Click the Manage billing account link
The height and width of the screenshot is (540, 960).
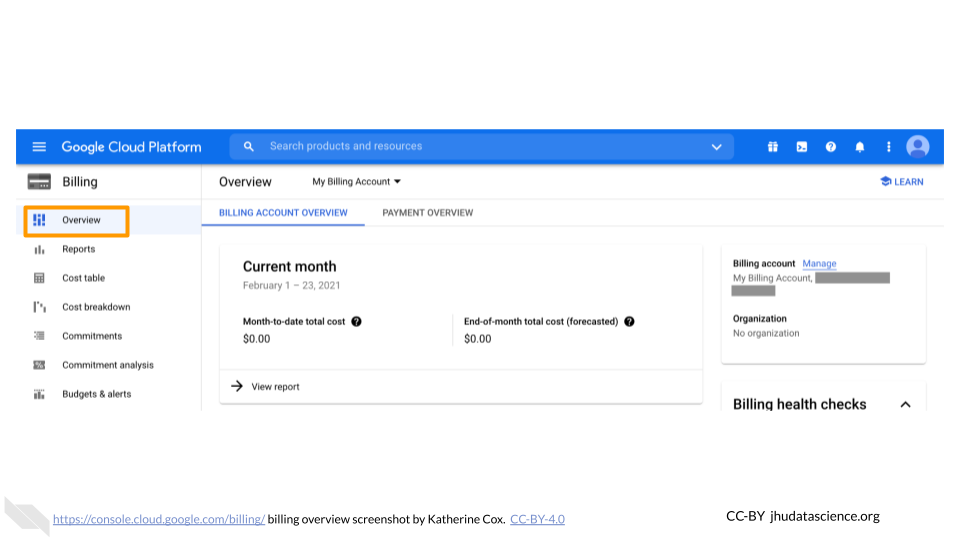coord(819,263)
